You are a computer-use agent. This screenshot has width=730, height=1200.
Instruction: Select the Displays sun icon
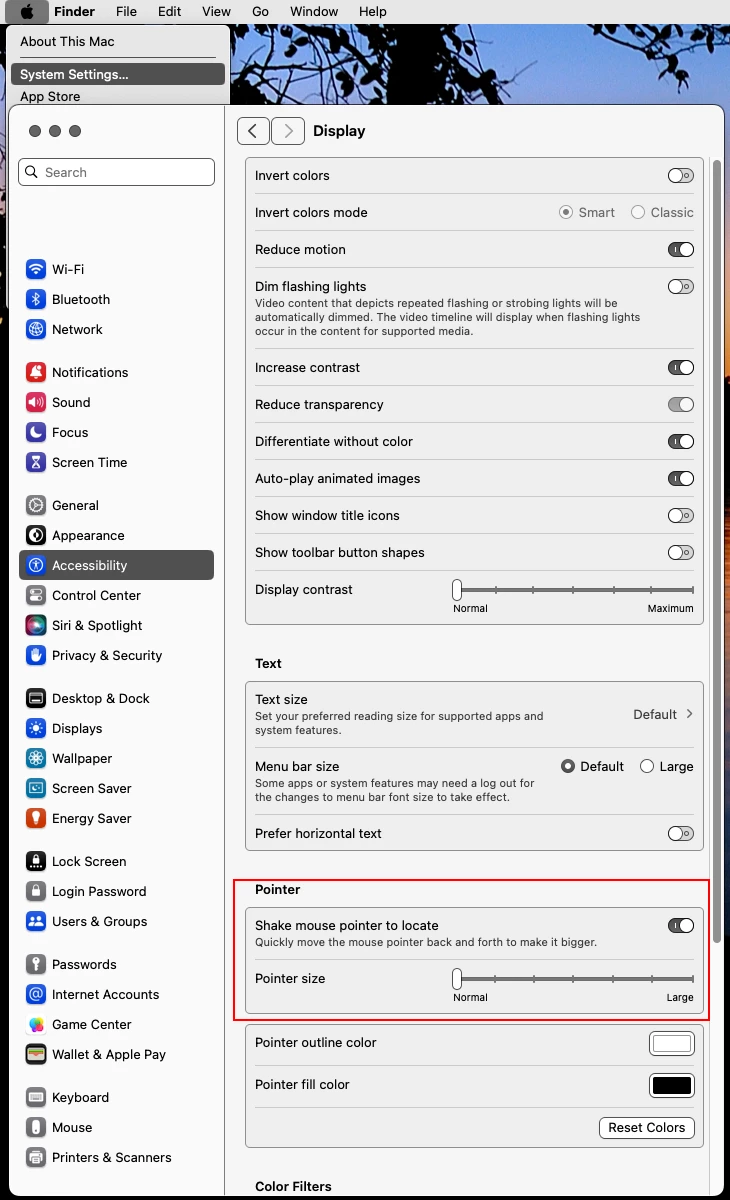[36, 728]
